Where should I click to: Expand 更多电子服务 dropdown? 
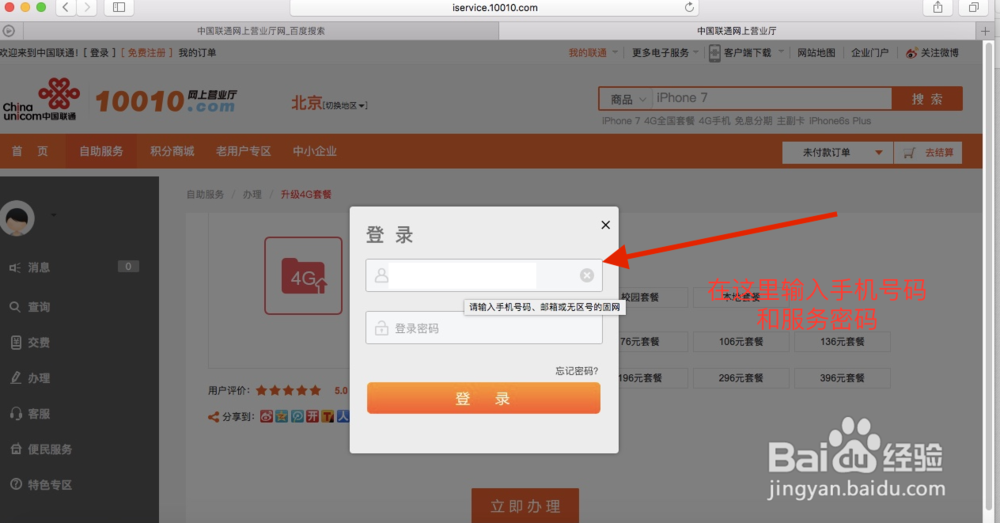[665, 53]
